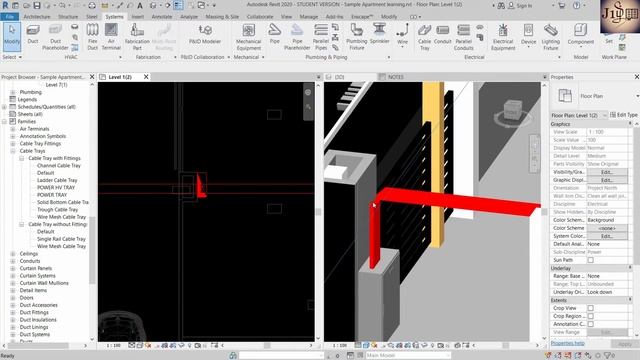This screenshot has height=360, width=640.
Task: Switch to the Structure ribbon tab
Action: pyautogui.click(x=68, y=17)
